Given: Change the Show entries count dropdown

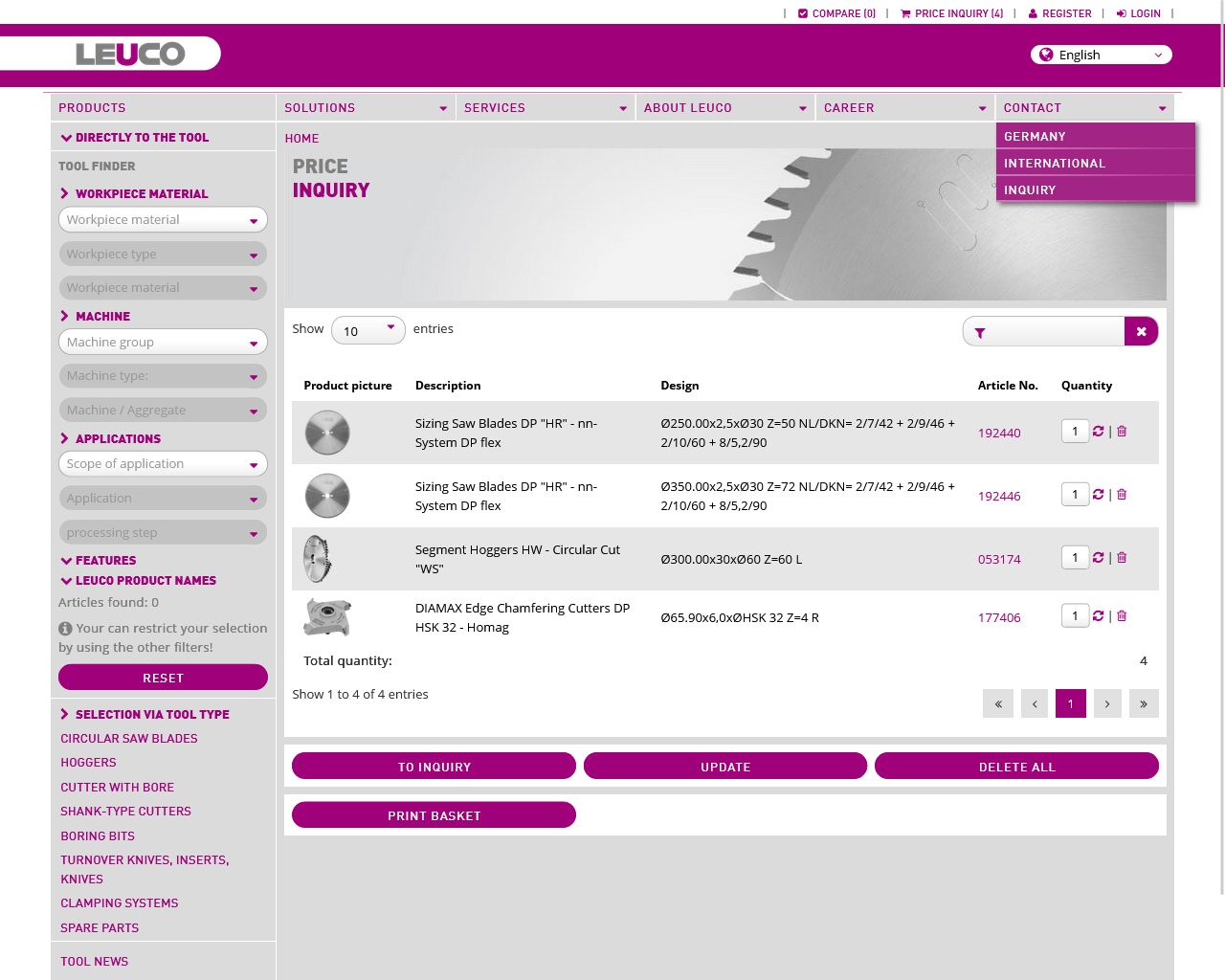Looking at the screenshot, I should pos(368,331).
